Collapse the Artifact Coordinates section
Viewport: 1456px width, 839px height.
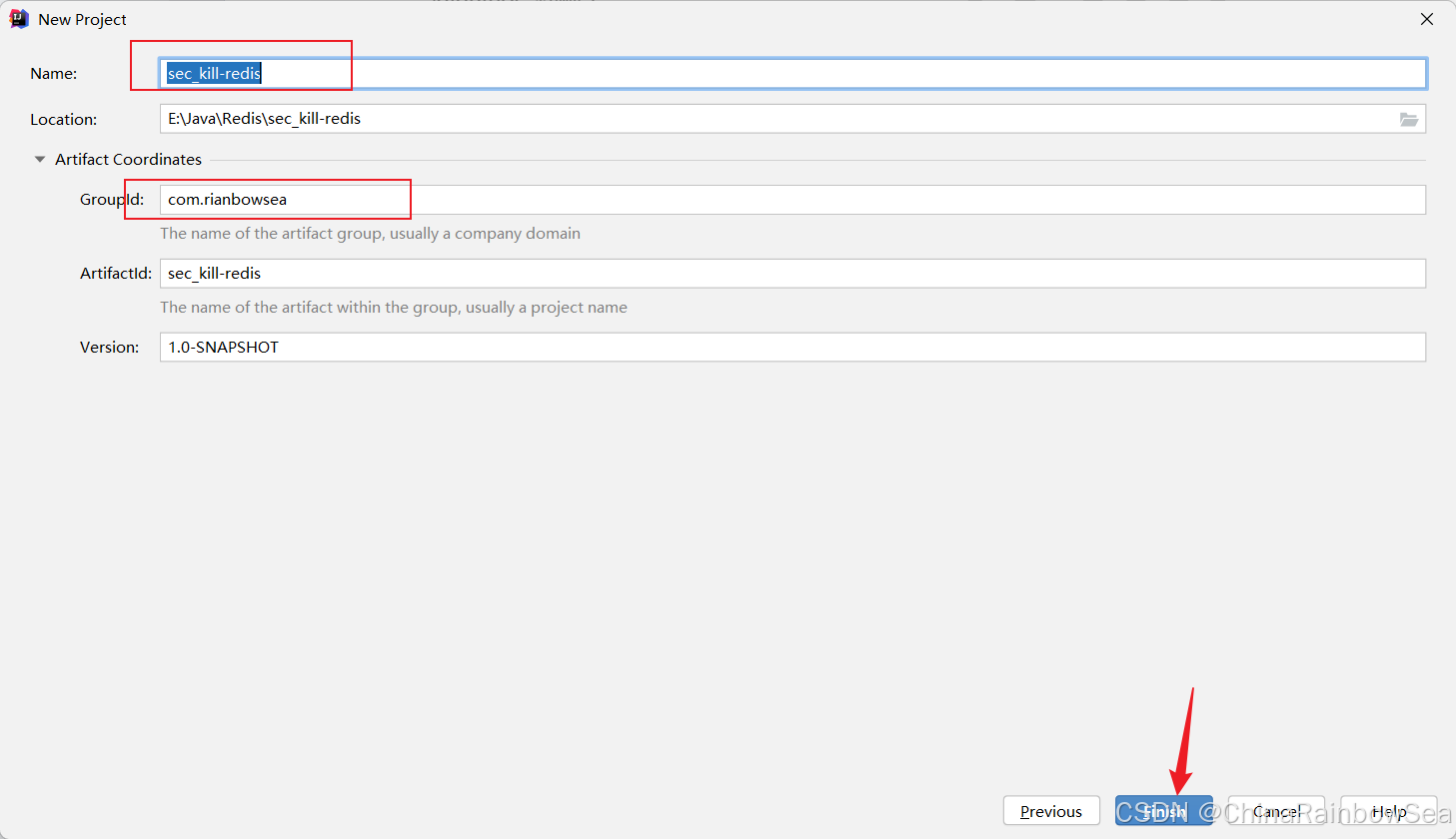coord(40,159)
